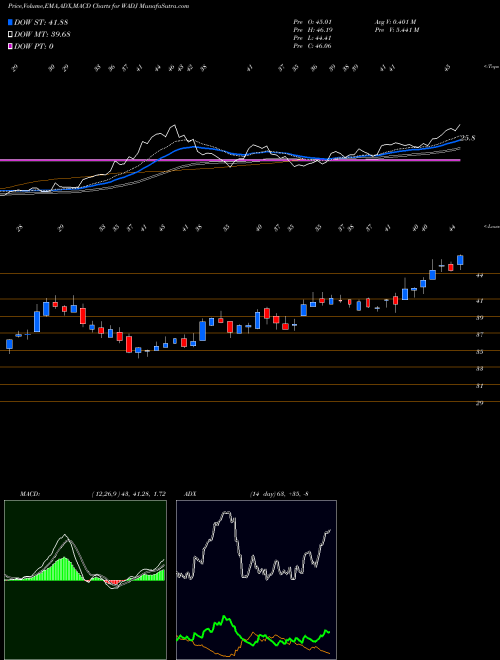Click the last blue candlestick on the price chart

460,260
